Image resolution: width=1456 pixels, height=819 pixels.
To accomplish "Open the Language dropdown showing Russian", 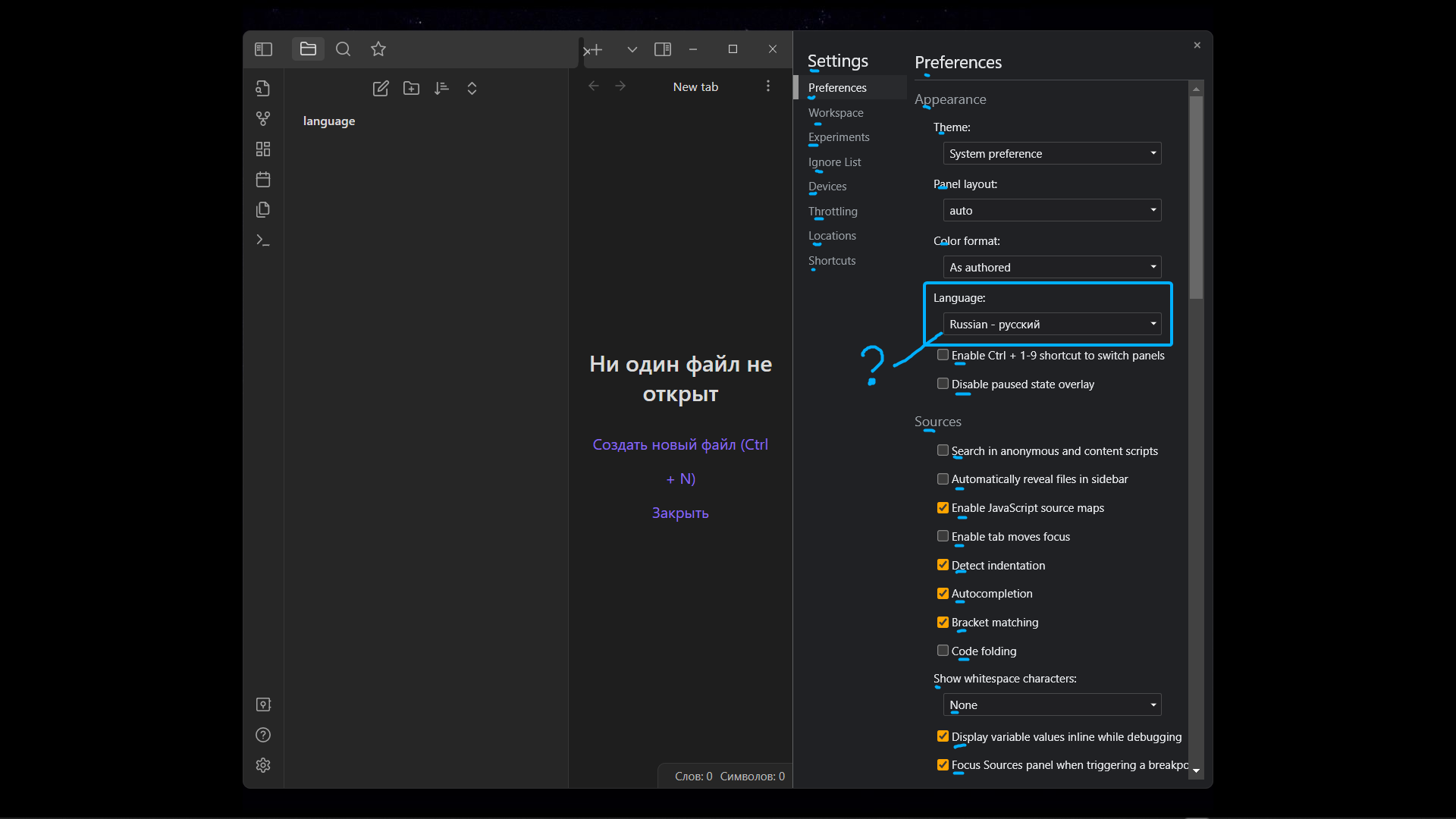I will click(1052, 324).
